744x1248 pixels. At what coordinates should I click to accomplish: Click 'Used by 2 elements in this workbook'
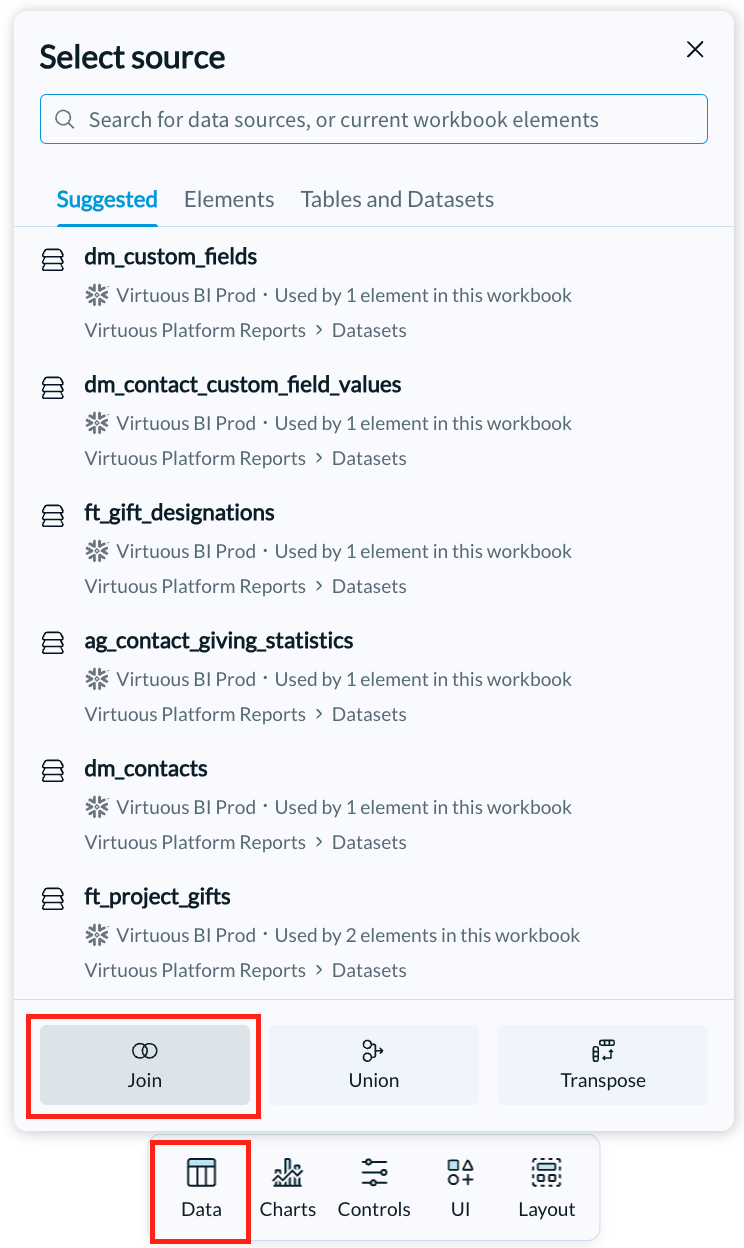[x=427, y=935]
